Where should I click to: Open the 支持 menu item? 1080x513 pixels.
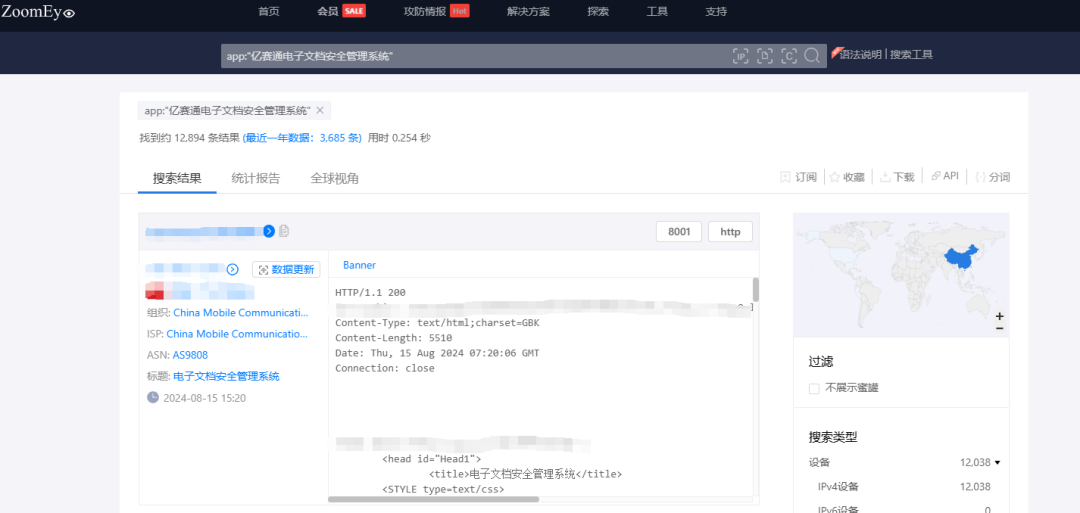(716, 12)
